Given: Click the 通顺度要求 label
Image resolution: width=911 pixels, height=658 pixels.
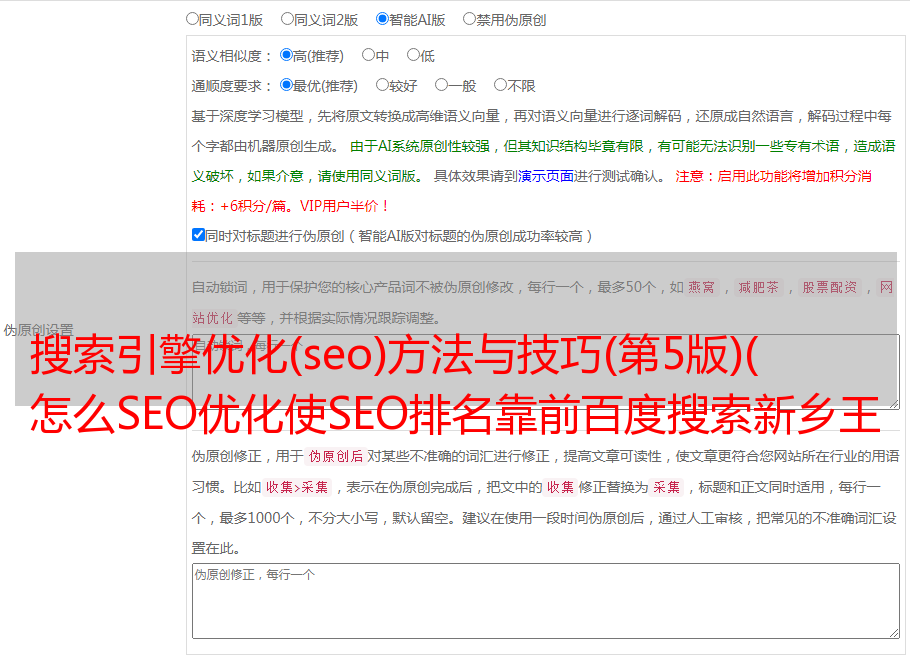Looking at the screenshot, I should 232,87.
